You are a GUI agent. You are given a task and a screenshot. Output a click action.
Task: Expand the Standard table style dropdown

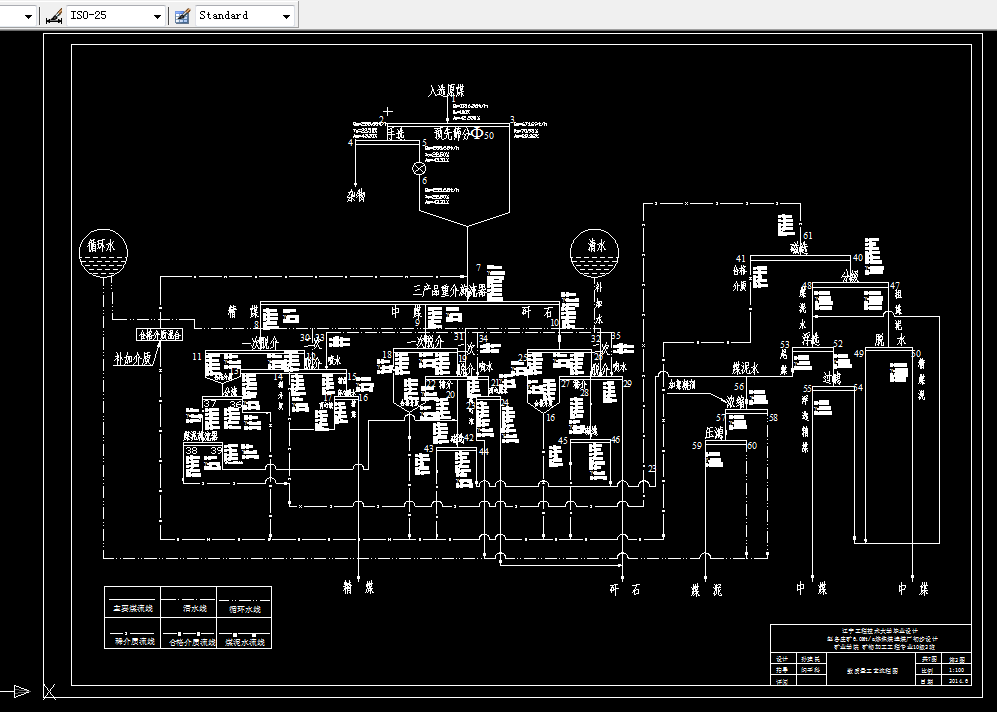point(287,17)
